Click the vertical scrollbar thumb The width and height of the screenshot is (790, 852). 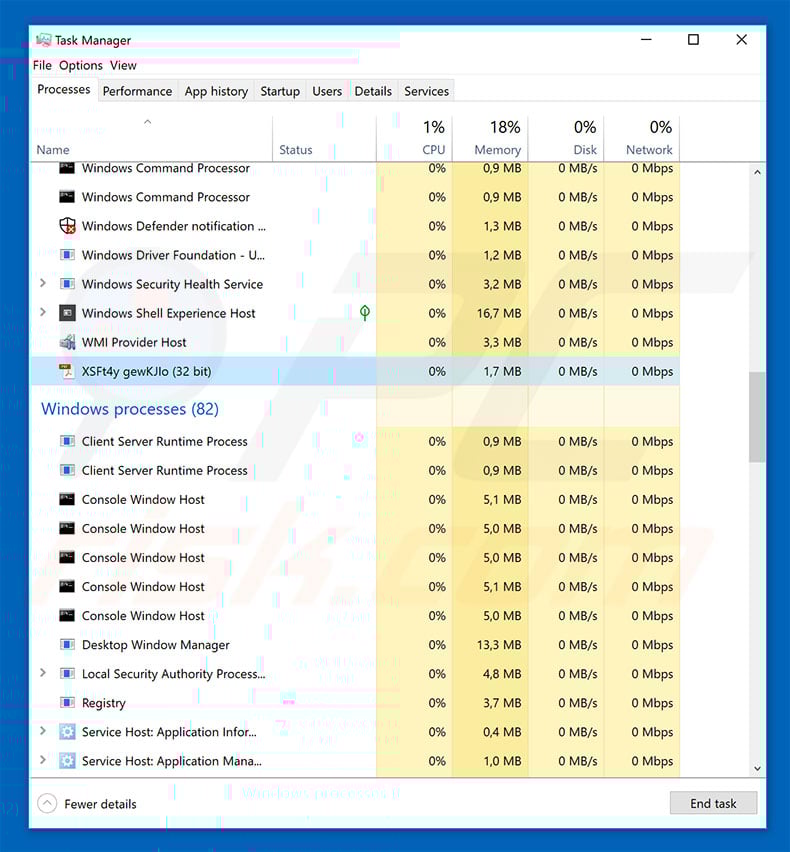pyautogui.click(x=757, y=417)
